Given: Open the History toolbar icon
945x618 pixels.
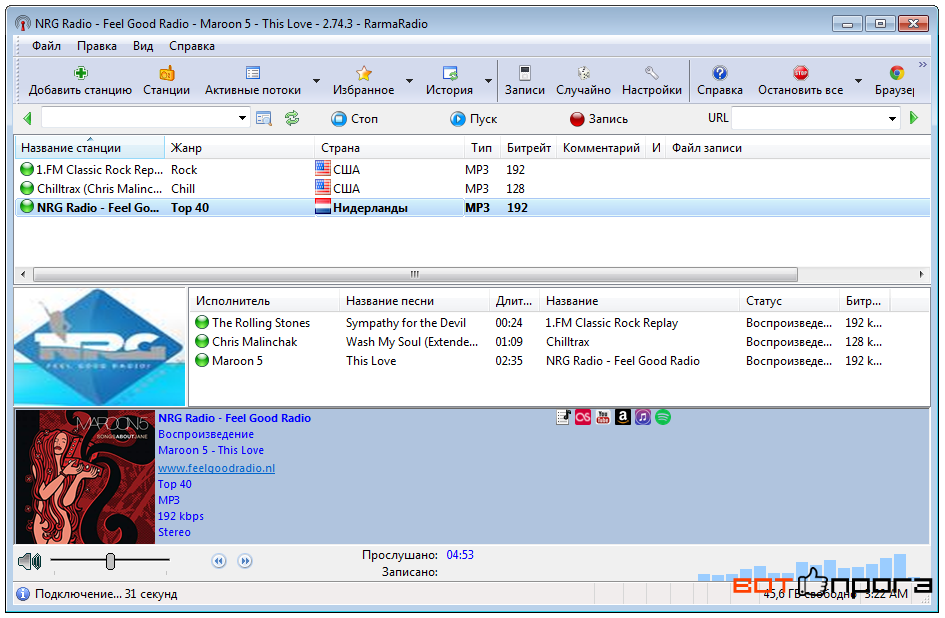Looking at the screenshot, I should 450,74.
